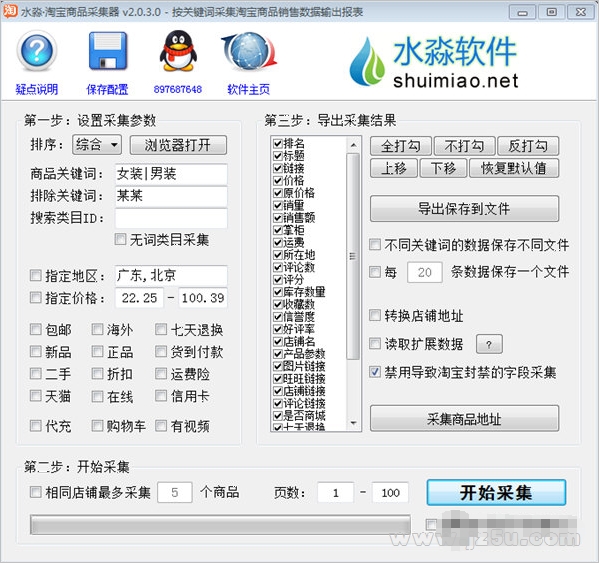Check the 购物车 filter checkbox

97,425
